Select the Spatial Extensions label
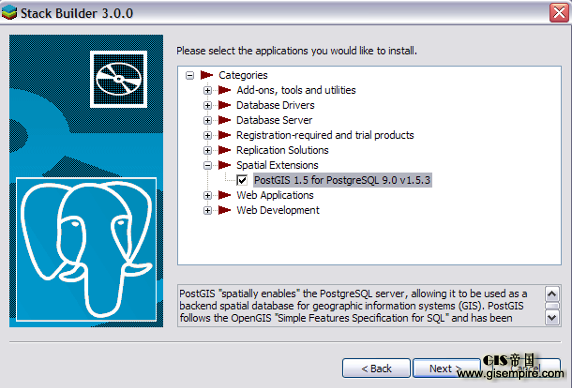 [277, 165]
